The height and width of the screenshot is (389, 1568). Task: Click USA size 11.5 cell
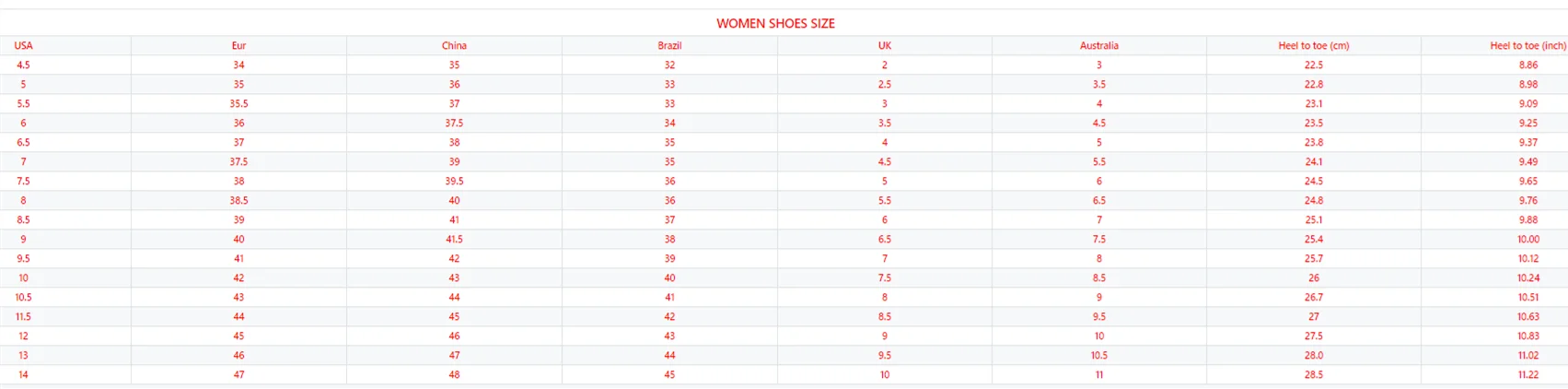point(23,316)
